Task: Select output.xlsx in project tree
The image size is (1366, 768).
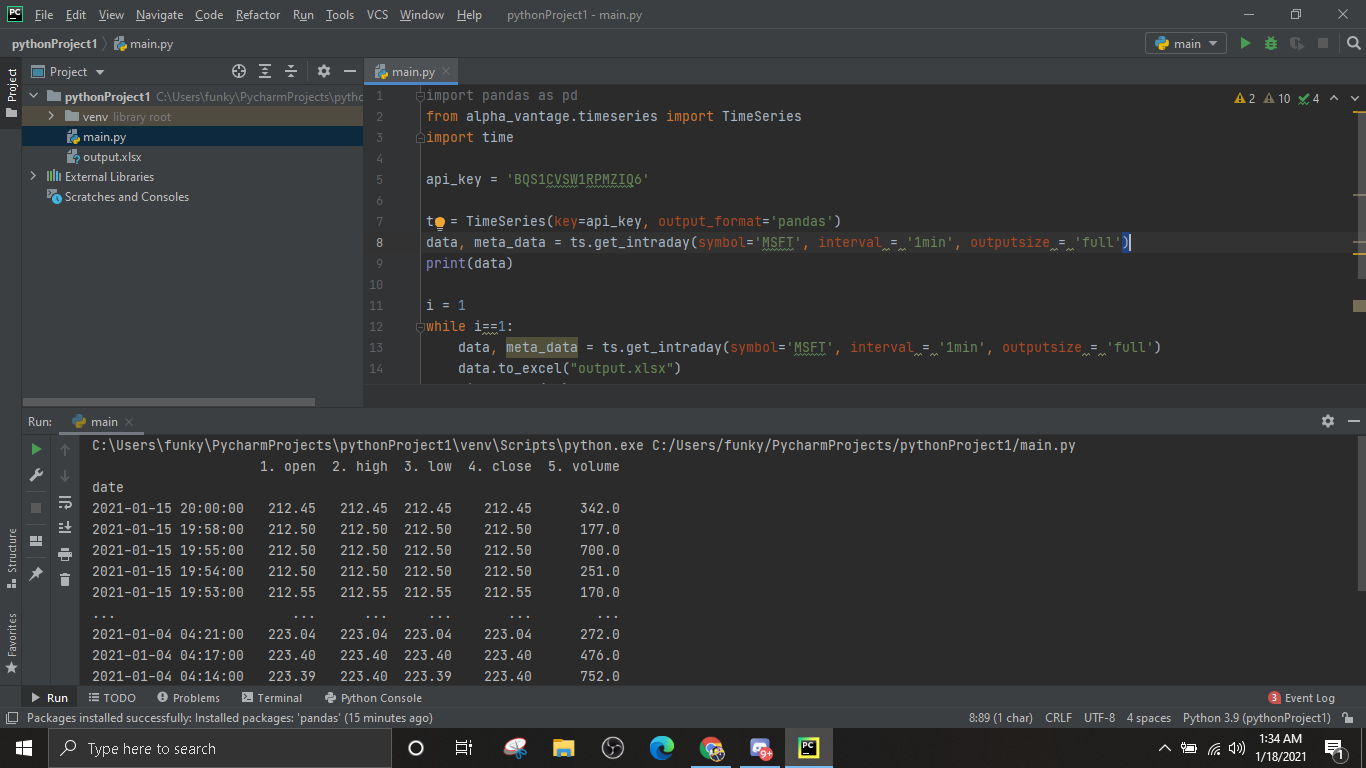Action: pos(112,157)
